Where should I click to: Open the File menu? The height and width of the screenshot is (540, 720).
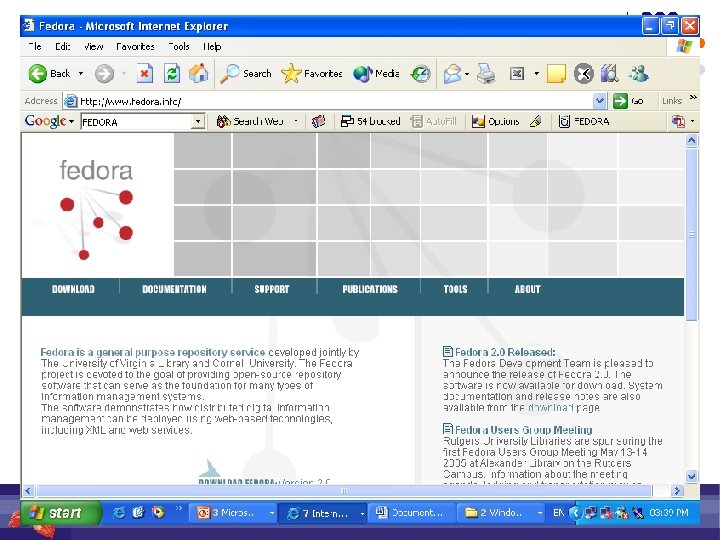35,46
